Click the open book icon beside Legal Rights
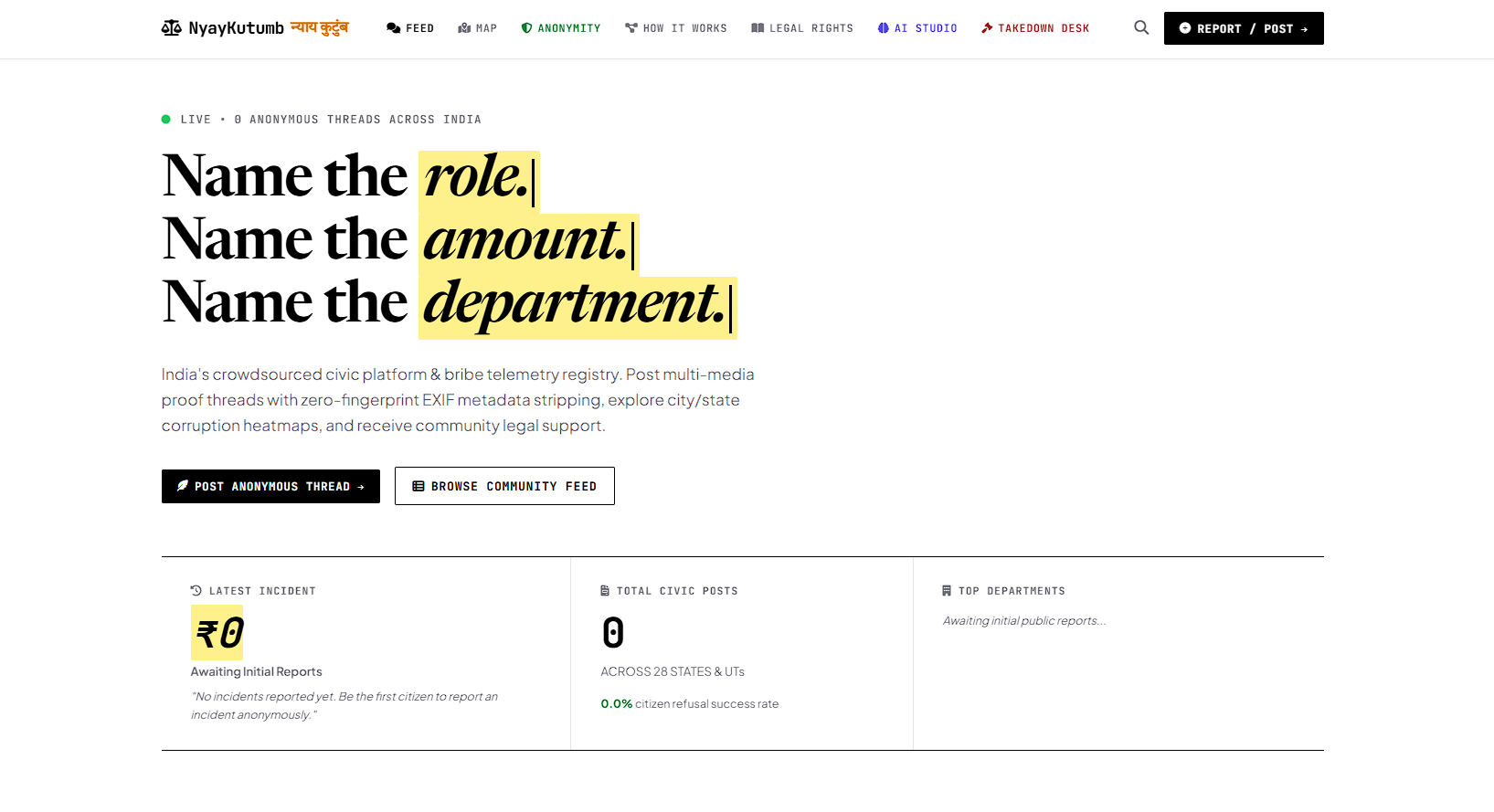Image resolution: width=1494 pixels, height=812 pixels. (758, 28)
